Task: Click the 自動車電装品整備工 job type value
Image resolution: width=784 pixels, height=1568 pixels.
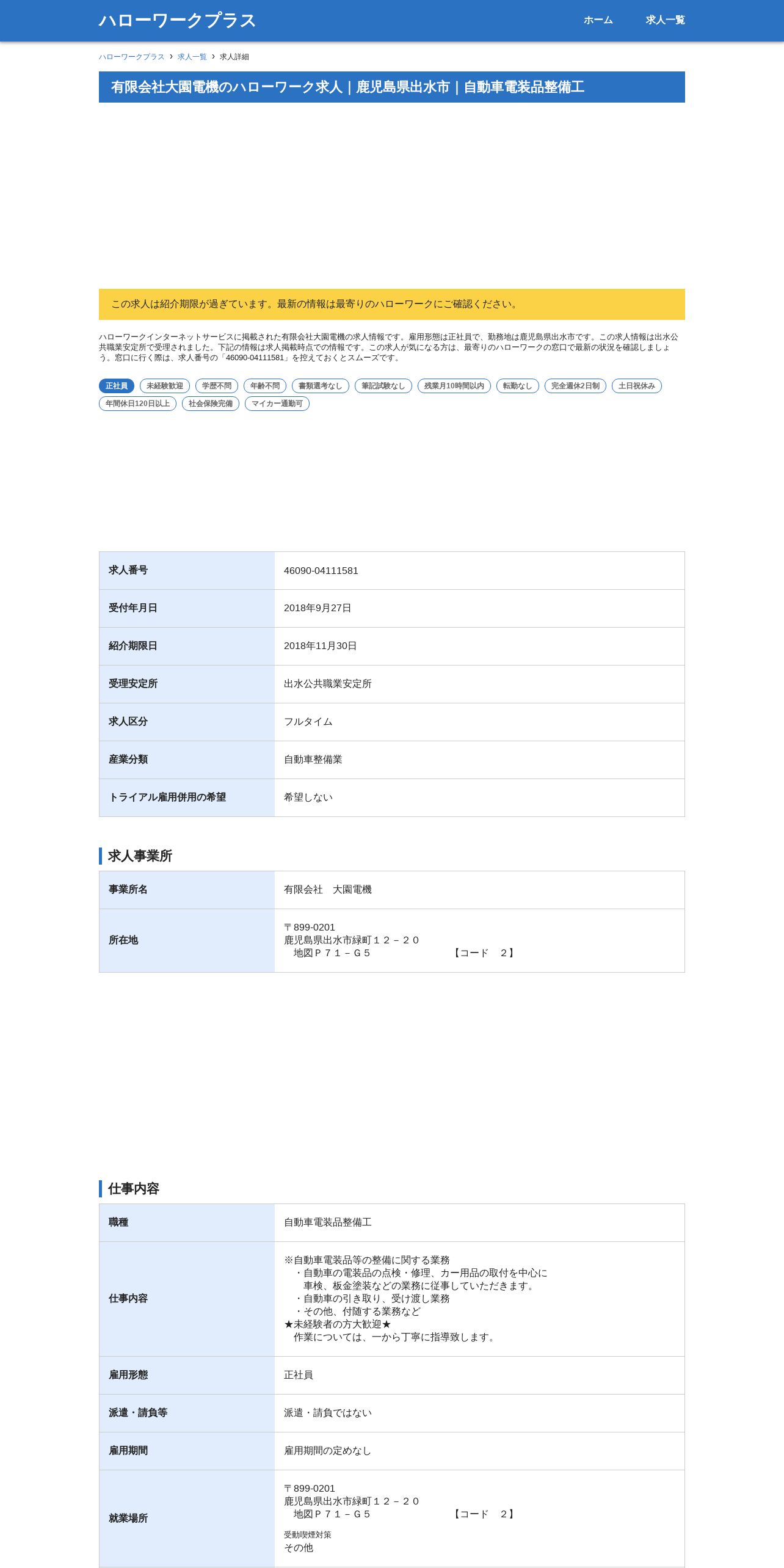Action: coord(328,1222)
